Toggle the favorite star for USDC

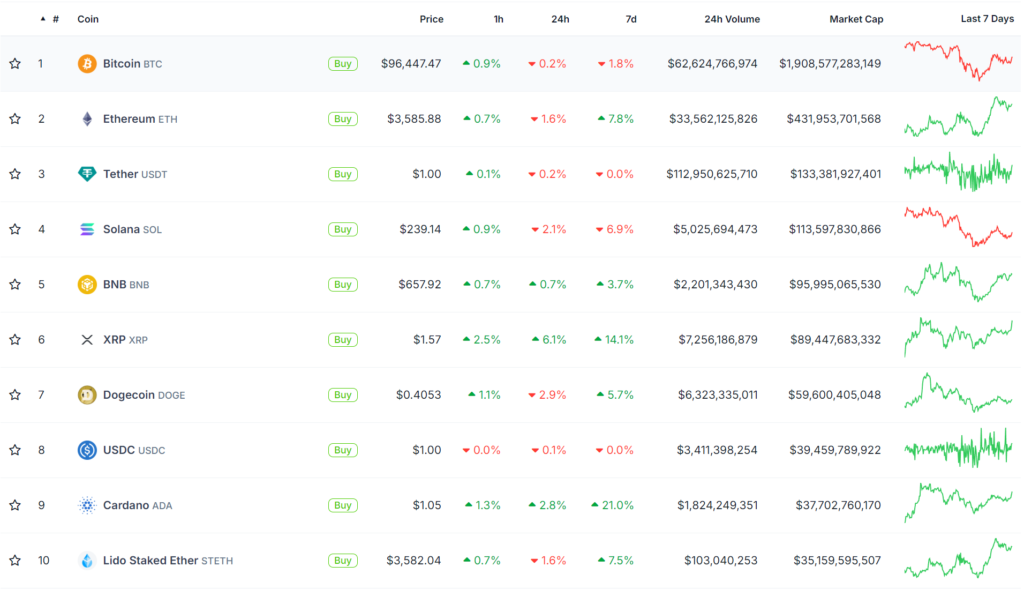pyautogui.click(x=15, y=450)
